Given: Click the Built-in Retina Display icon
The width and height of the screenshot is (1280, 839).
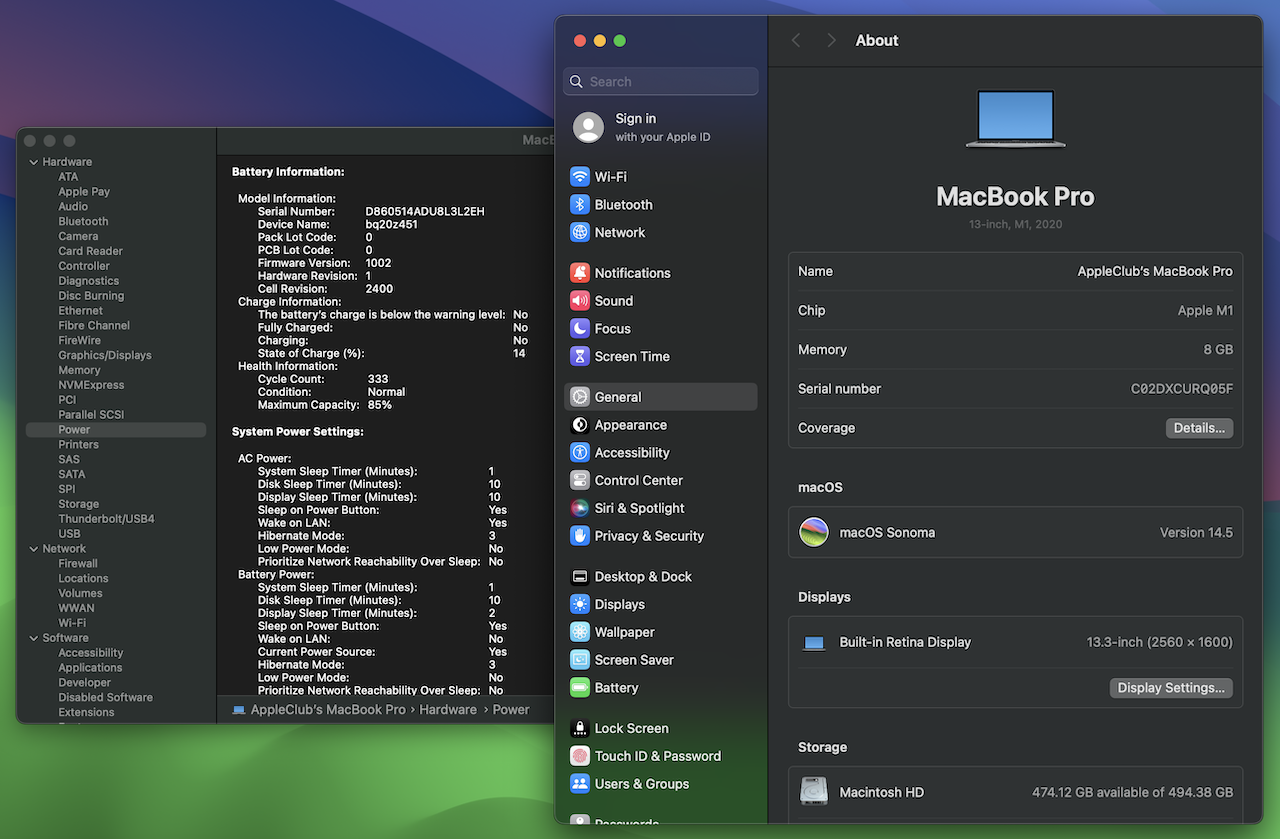Looking at the screenshot, I should coord(814,643).
